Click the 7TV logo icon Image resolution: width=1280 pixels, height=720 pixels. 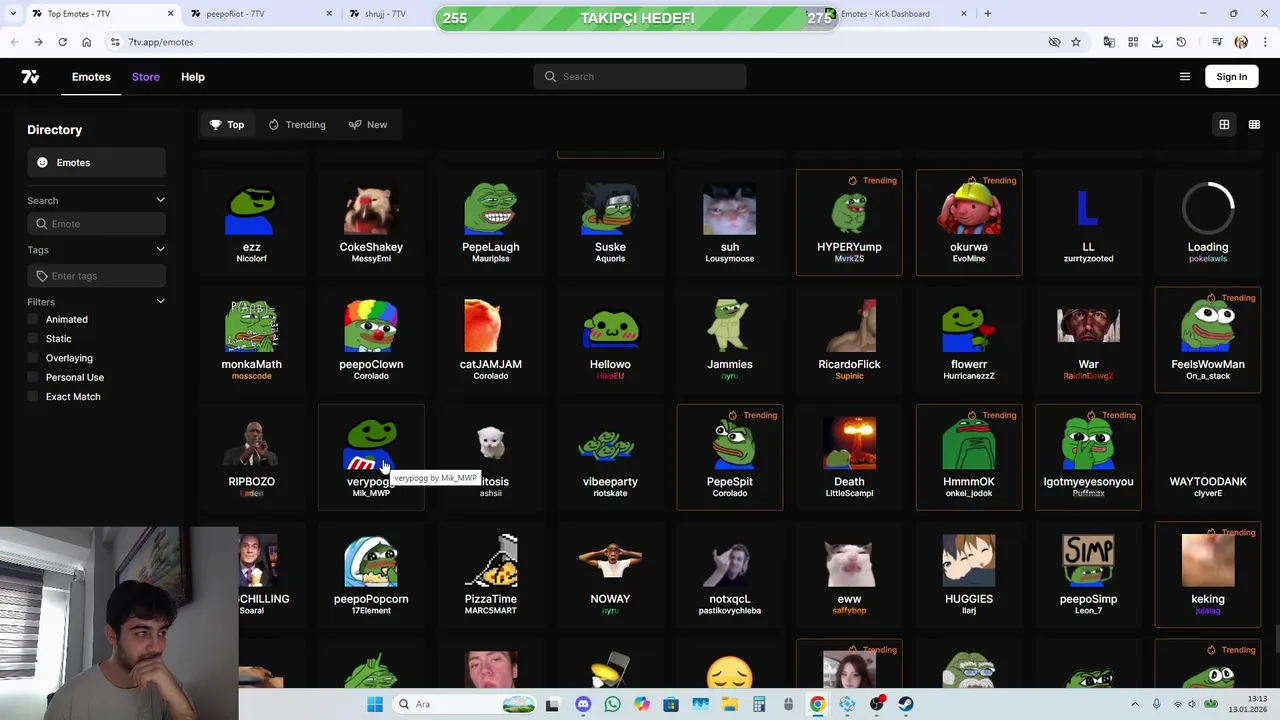point(30,77)
